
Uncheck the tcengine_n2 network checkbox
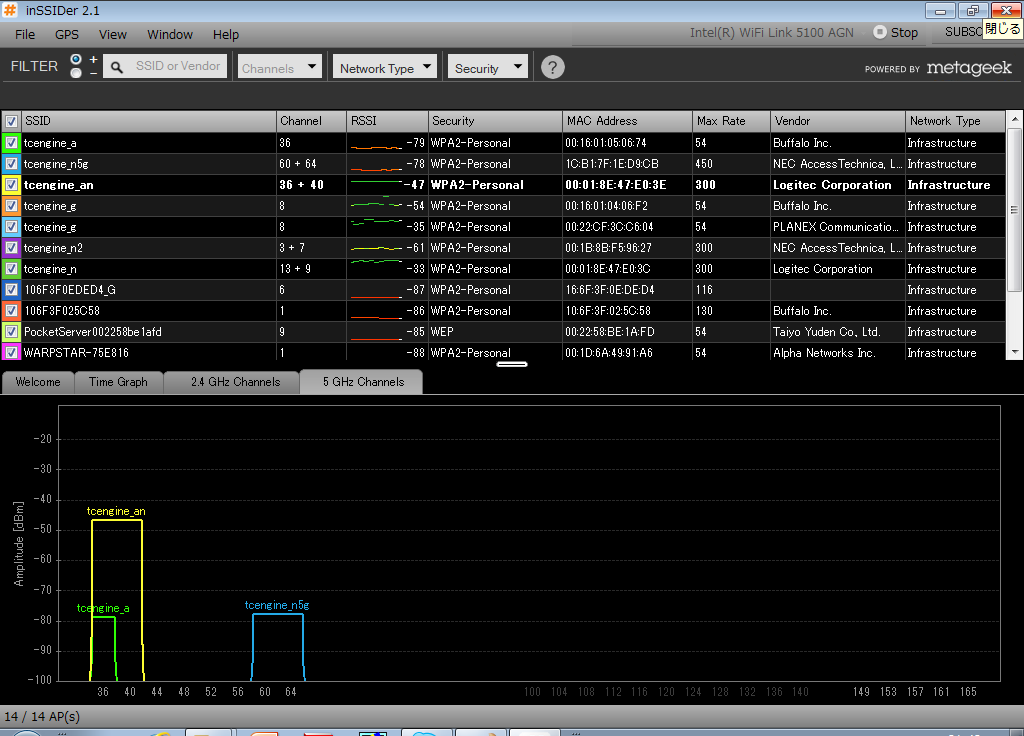pyautogui.click(x=11, y=248)
